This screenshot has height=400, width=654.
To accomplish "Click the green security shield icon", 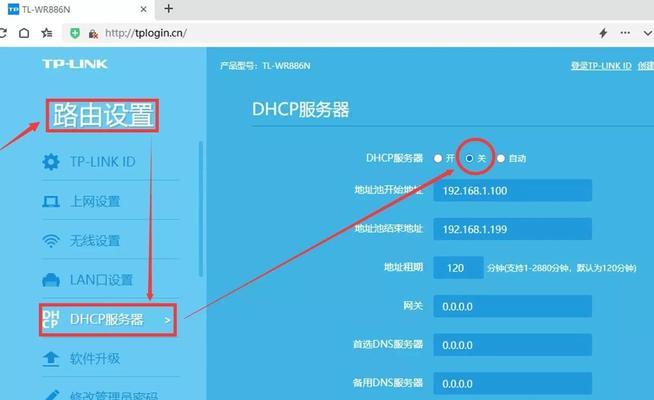I will 75,33.
